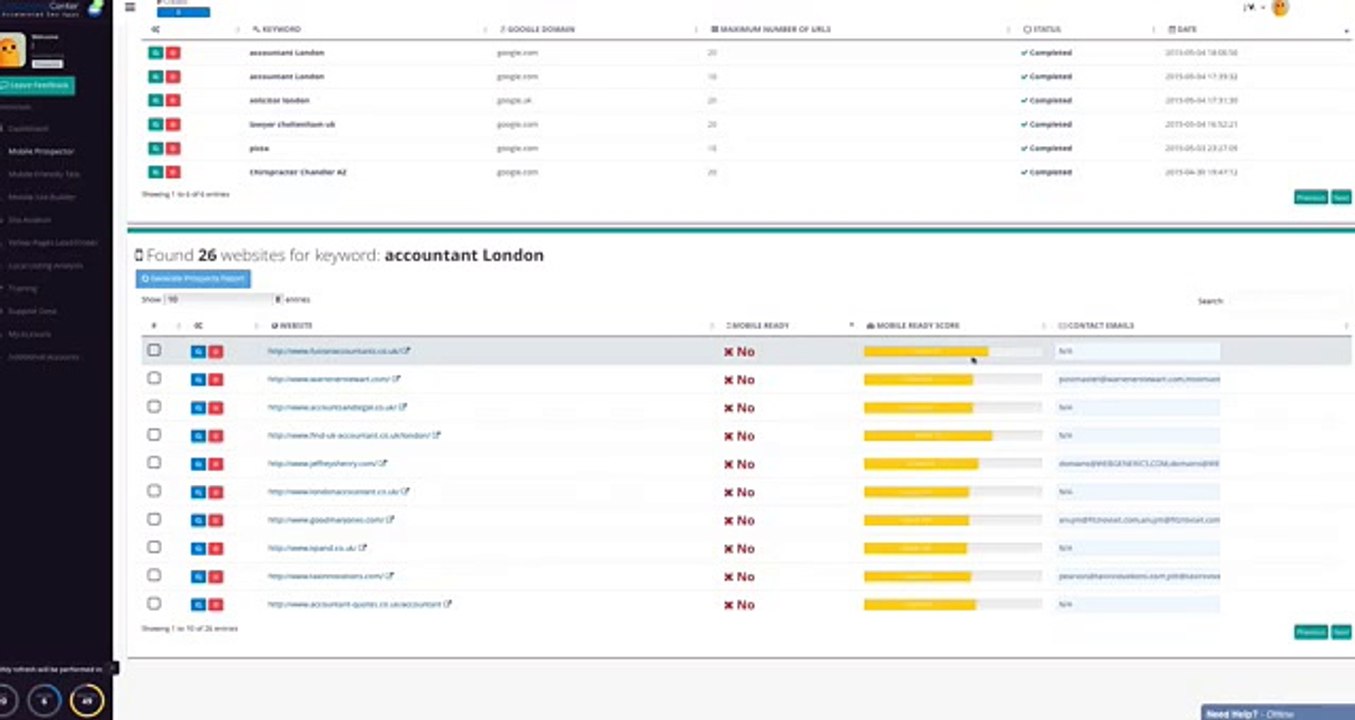This screenshot has height=720, width=1355.
Task: Select checkbox for accountant-quotes.co.uk row
Action: [154, 604]
